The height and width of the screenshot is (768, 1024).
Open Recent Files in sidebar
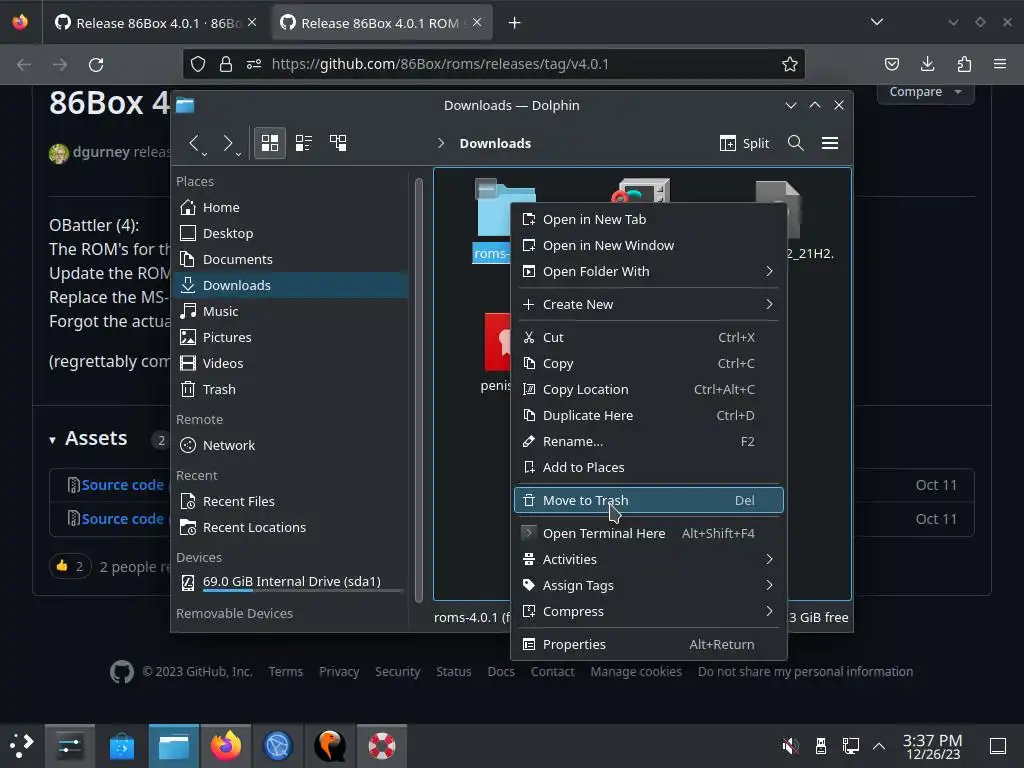click(x=291, y=502)
